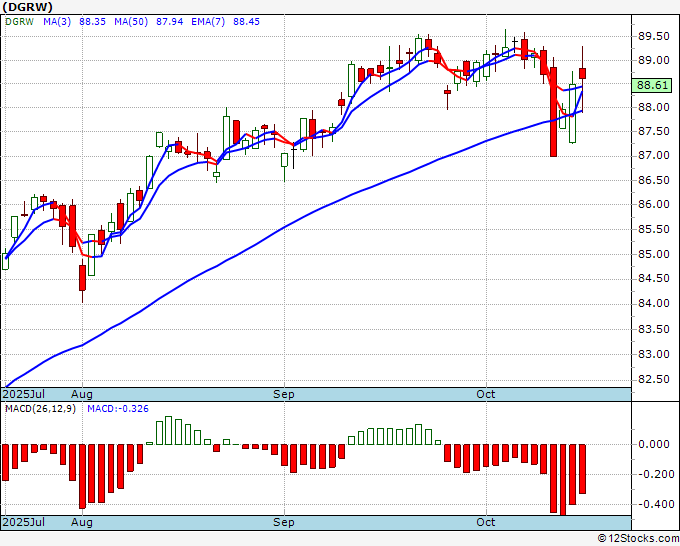The height and width of the screenshot is (546, 680).
Task: Click the MACD:-0.326 value readout
Action: point(118,409)
